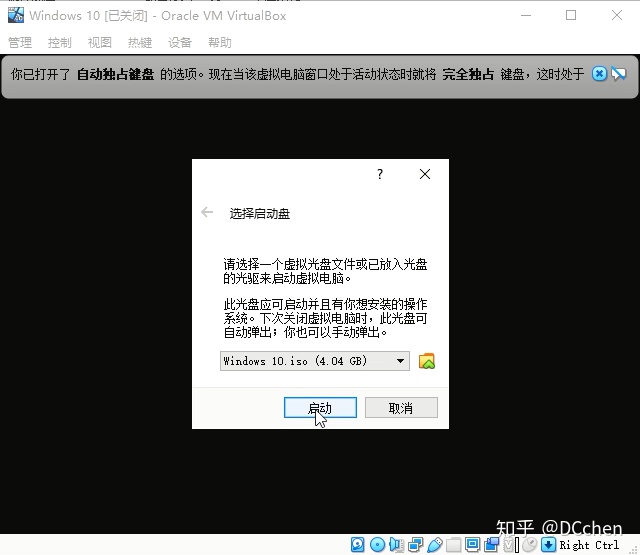This screenshot has height=555, width=640.
Task: Click the hard disk activity status icon
Action: coord(358,544)
